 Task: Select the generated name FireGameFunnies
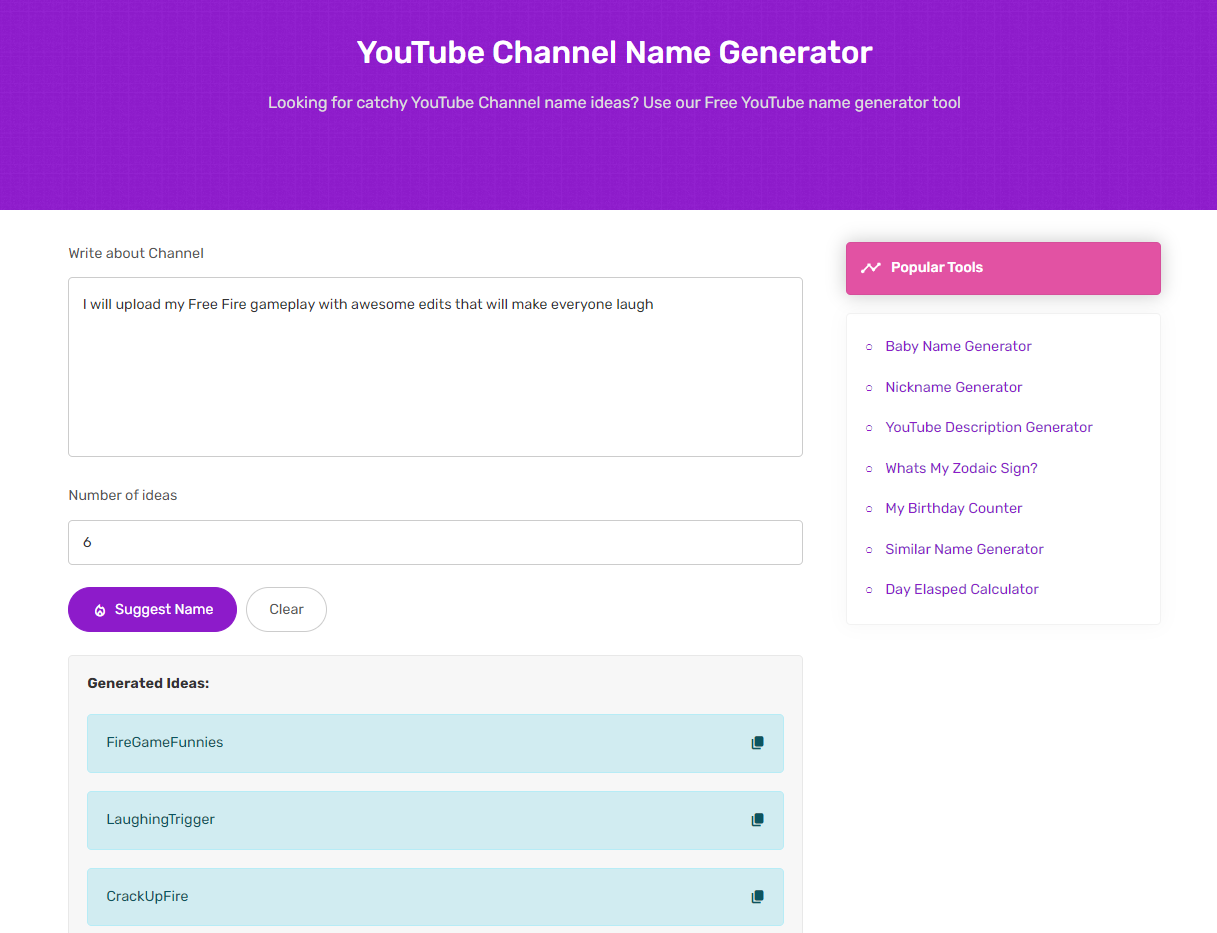tap(164, 743)
